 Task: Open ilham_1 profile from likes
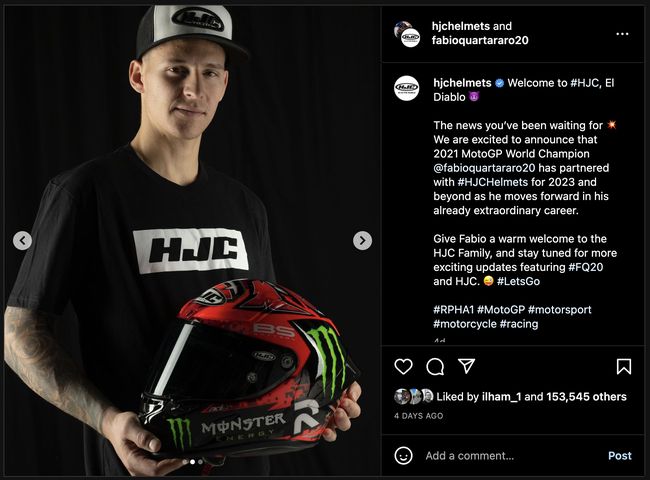coord(501,397)
